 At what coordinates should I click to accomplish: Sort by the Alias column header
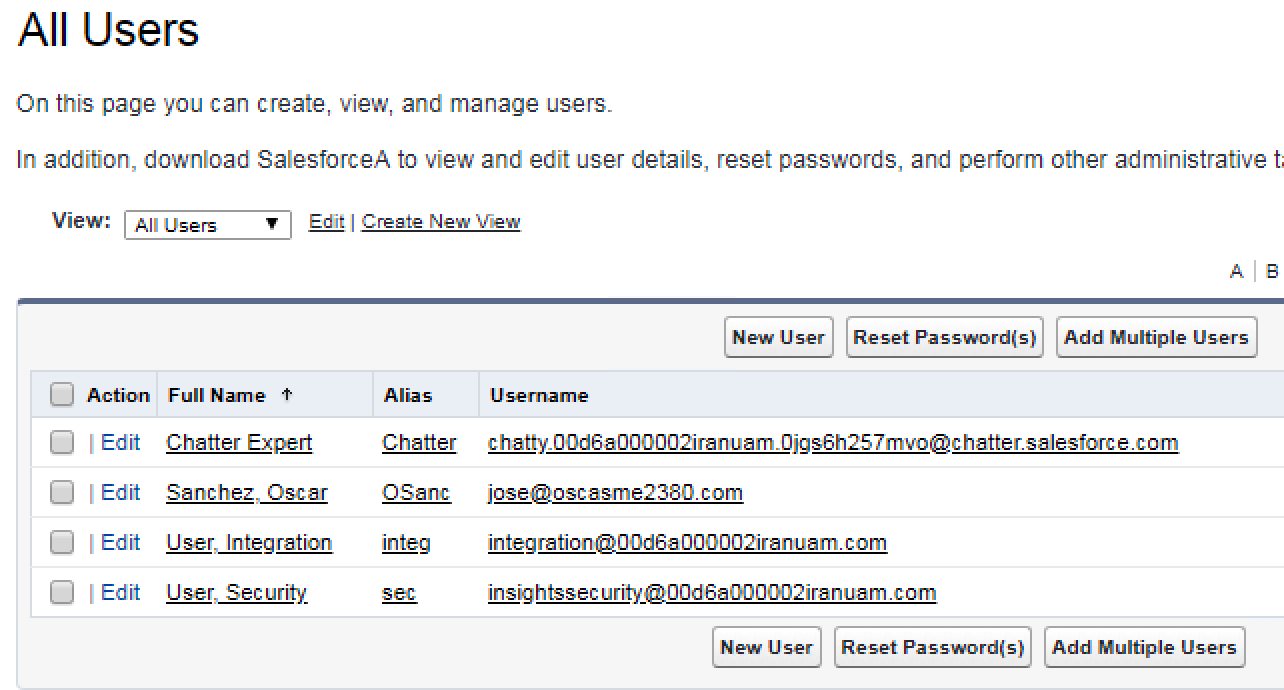tap(408, 395)
